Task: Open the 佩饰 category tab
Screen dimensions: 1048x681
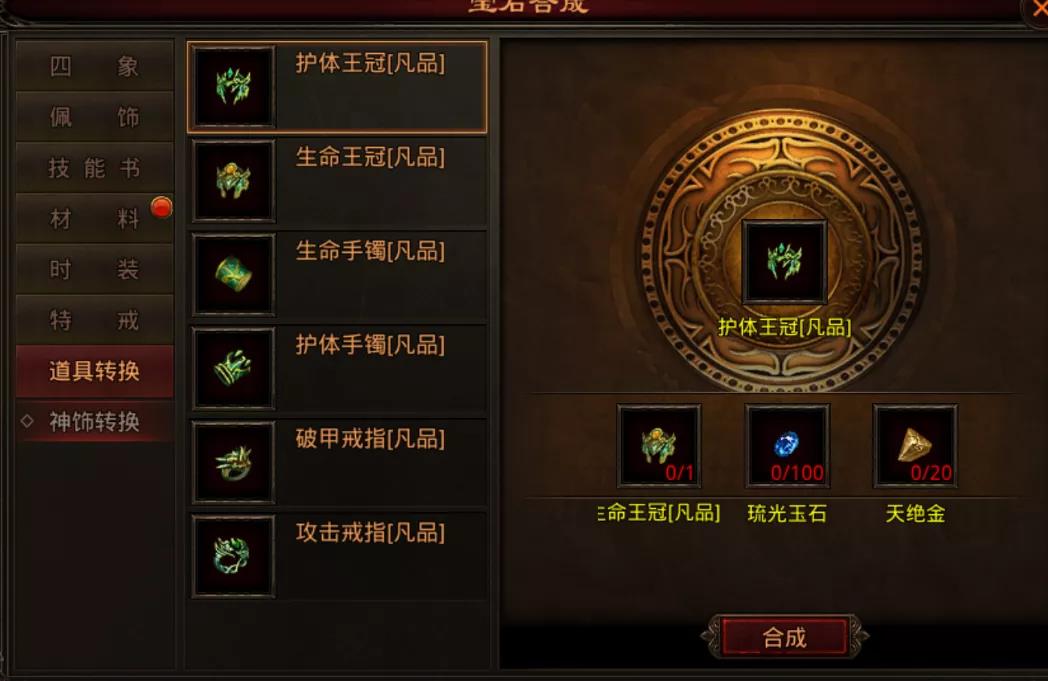Action: (x=94, y=117)
